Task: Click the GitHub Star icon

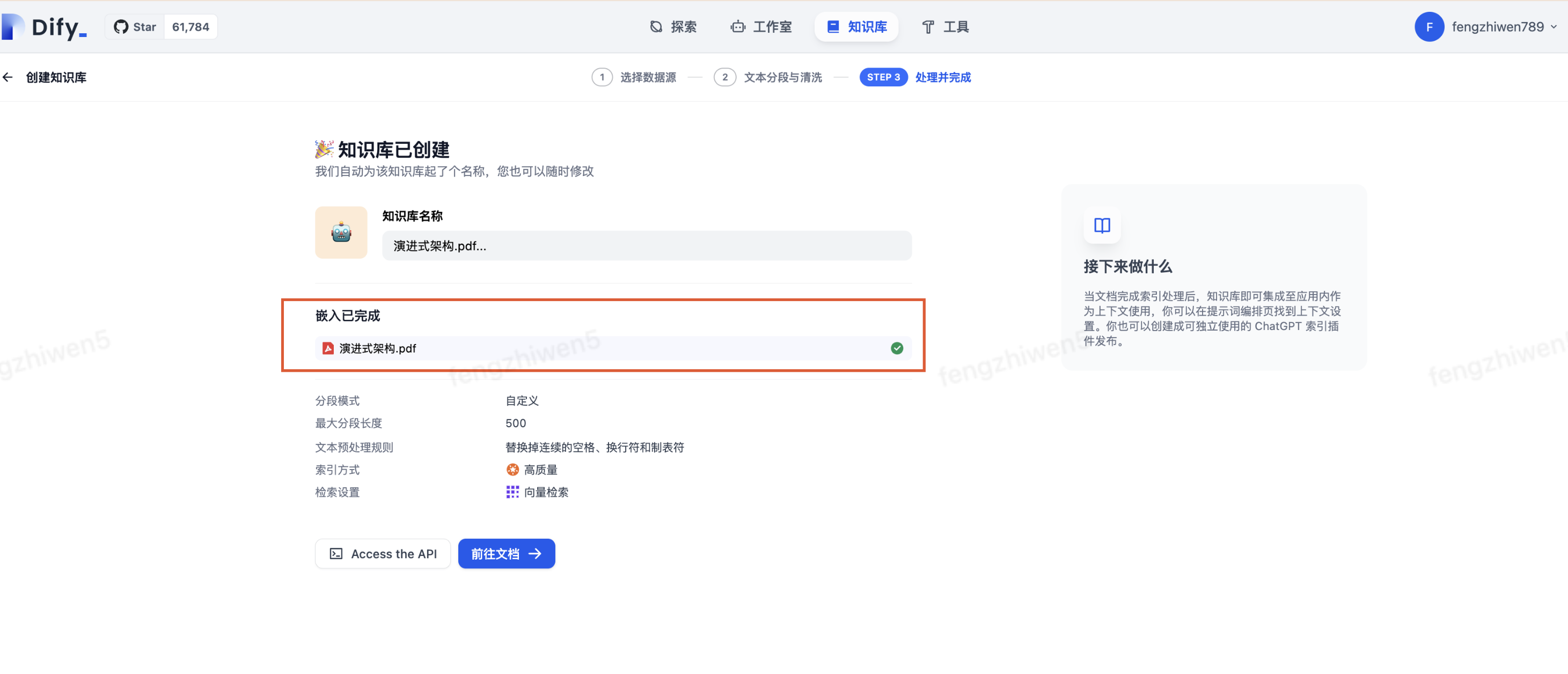Action: [121, 27]
